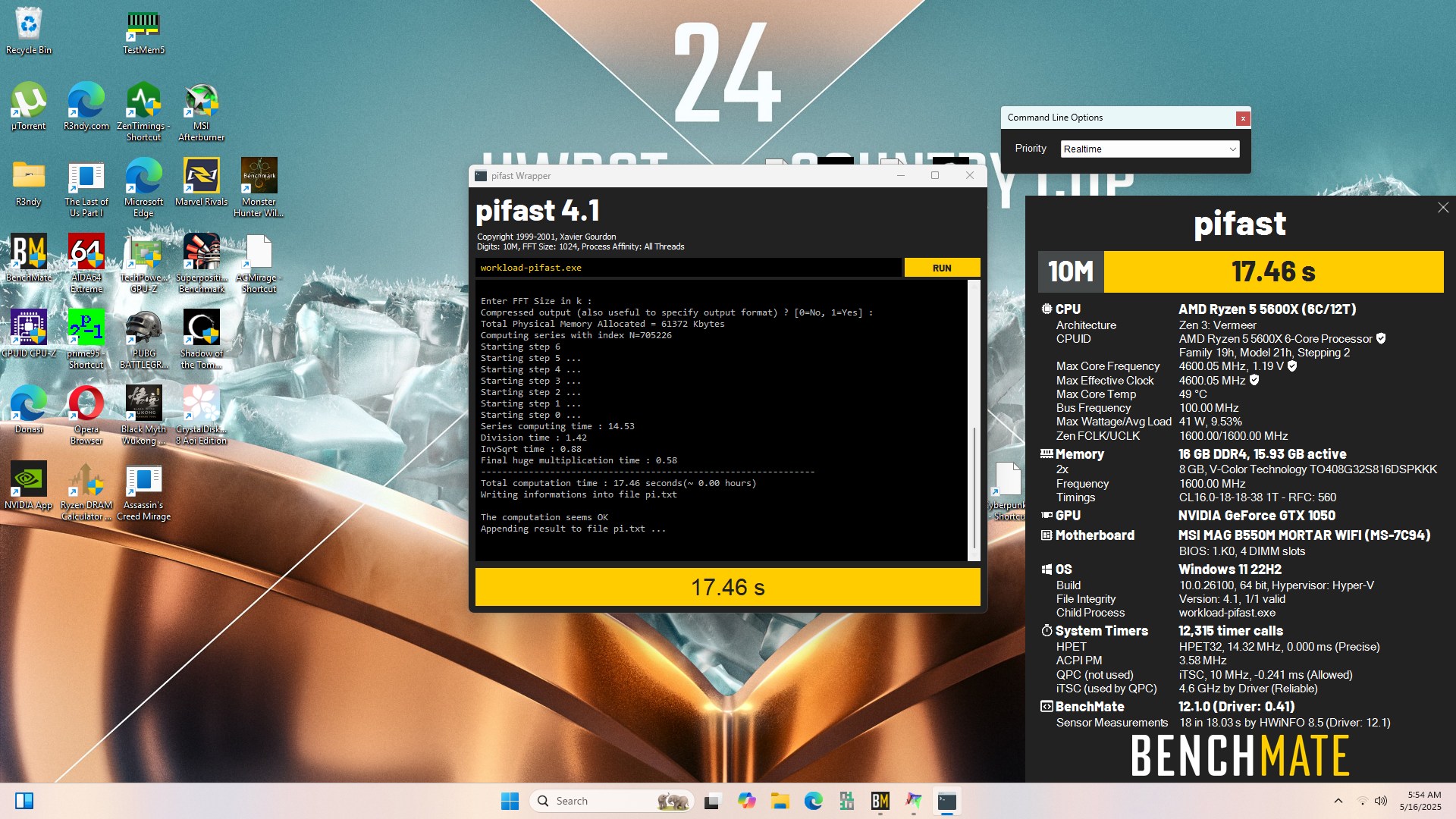
Task: Click the taskbar Search box
Action: [611, 801]
